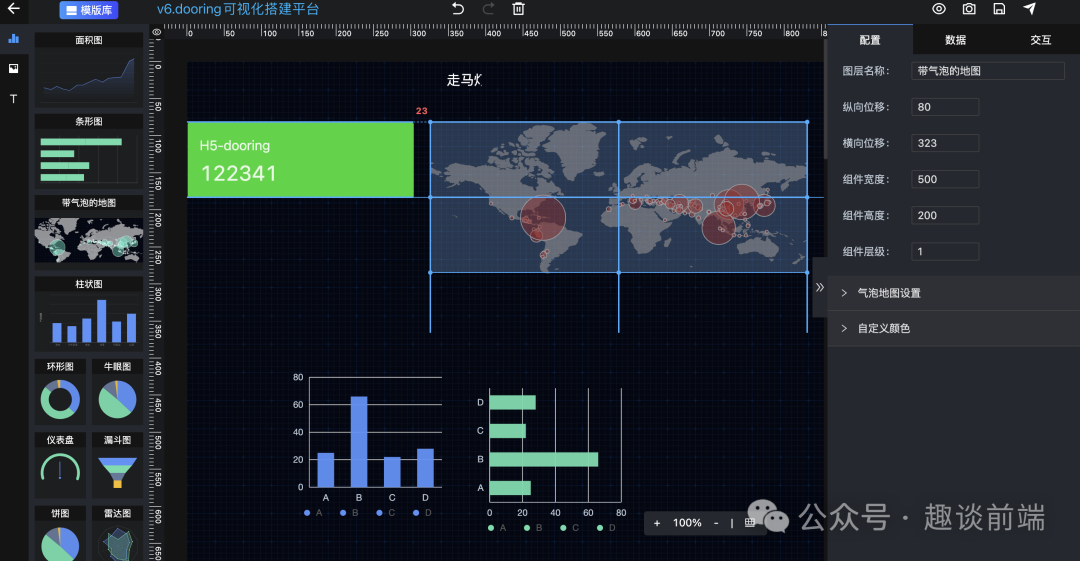Image resolution: width=1080 pixels, height=561 pixels.
Task: Click the zoom in plus button
Action: 657,523
